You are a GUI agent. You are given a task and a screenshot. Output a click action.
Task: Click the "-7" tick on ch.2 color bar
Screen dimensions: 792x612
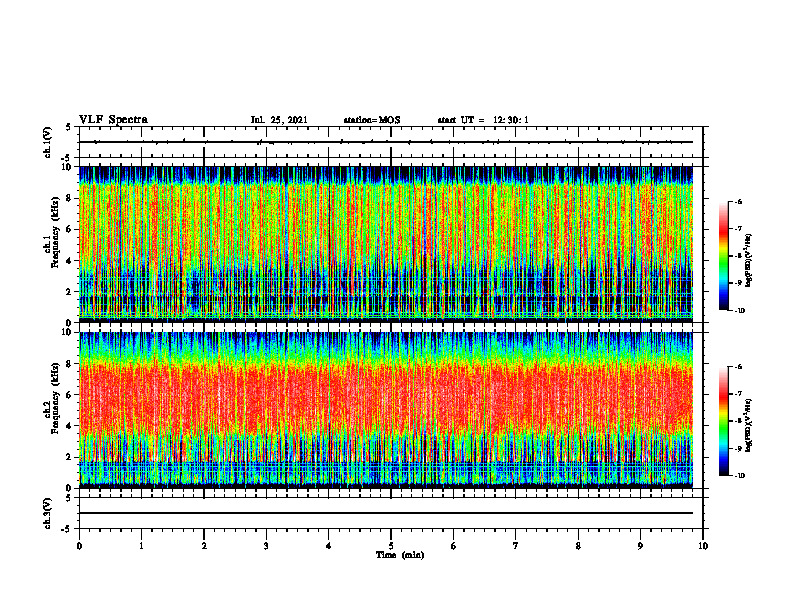738,394
